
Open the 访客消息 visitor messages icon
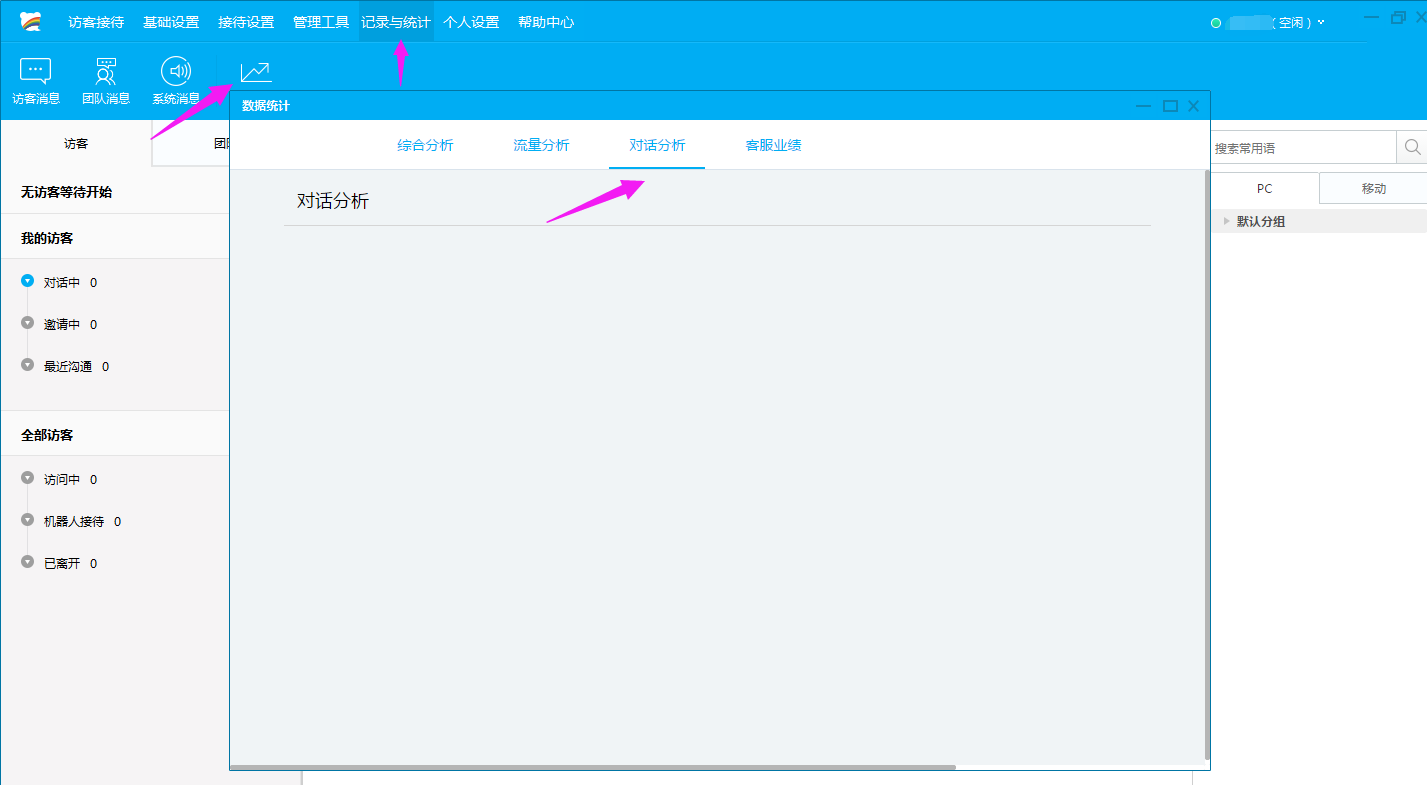click(36, 80)
